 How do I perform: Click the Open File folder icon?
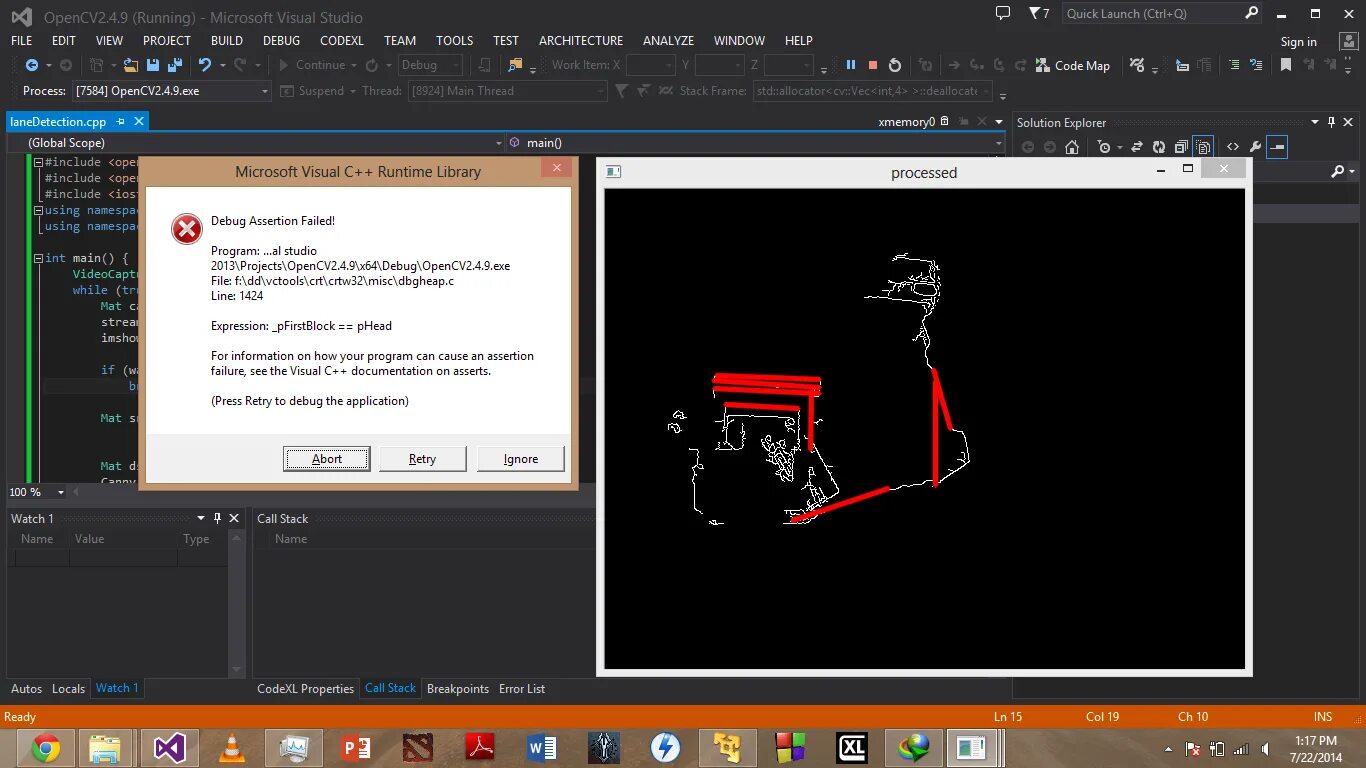click(131, 65)
